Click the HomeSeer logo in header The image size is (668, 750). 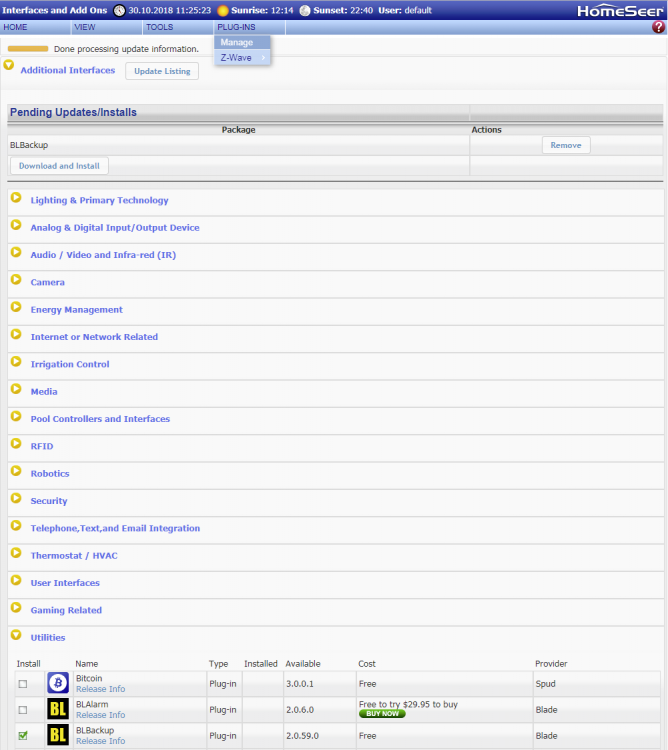[620, 10]
